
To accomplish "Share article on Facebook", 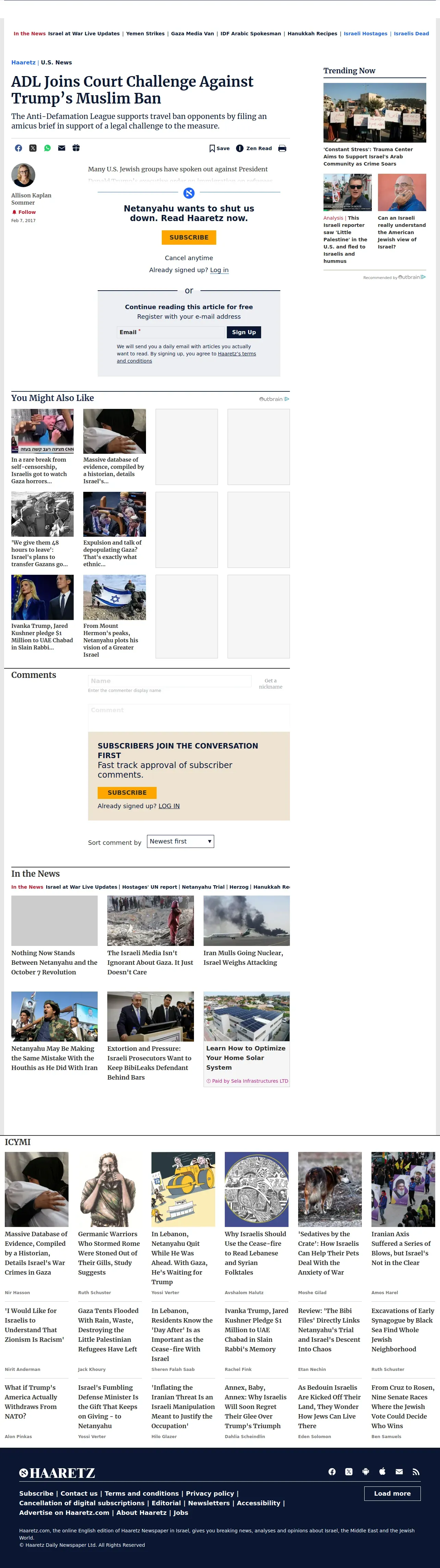I will point(18,148).
